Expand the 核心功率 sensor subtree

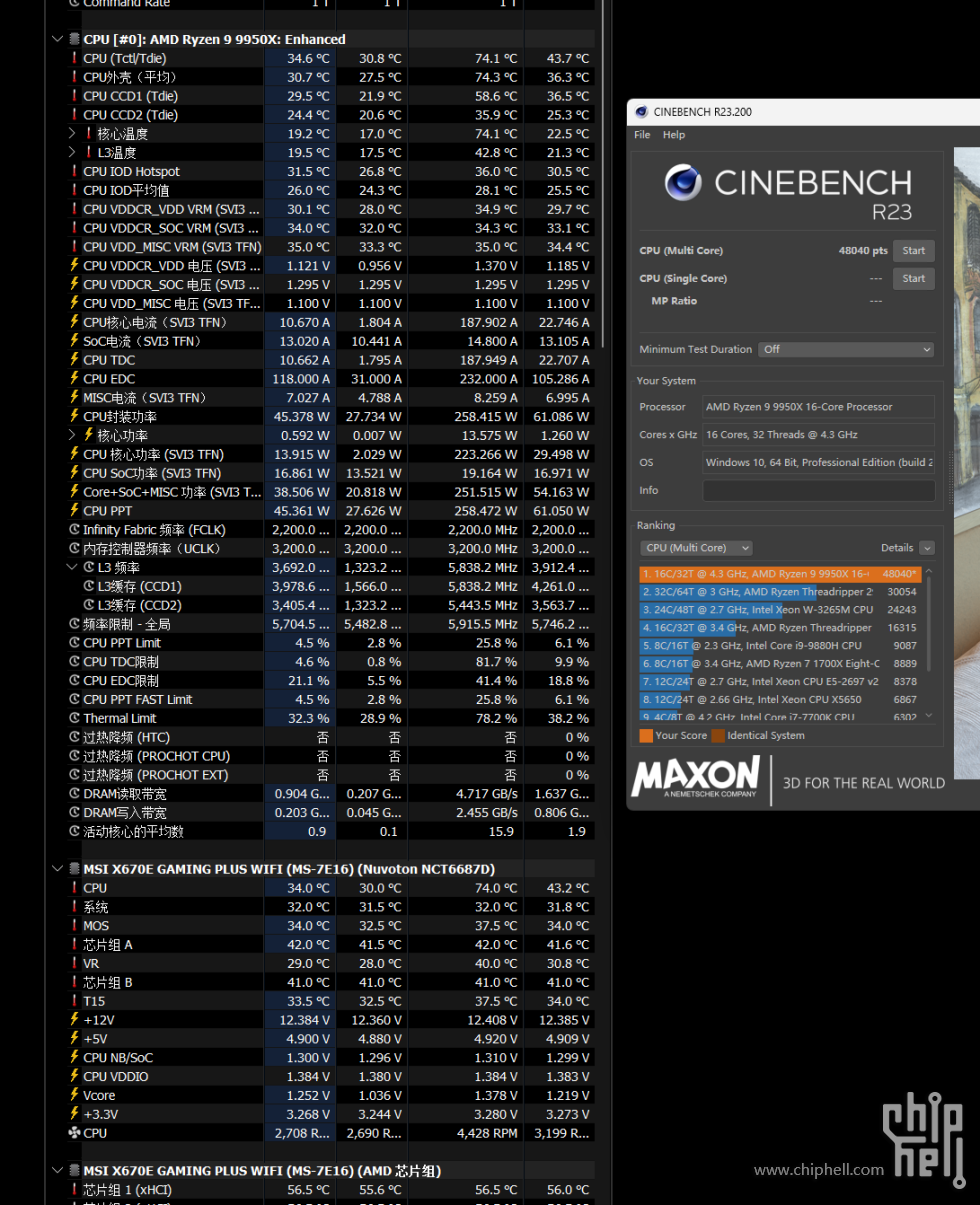pyautogui.click(x=72, y=435)
